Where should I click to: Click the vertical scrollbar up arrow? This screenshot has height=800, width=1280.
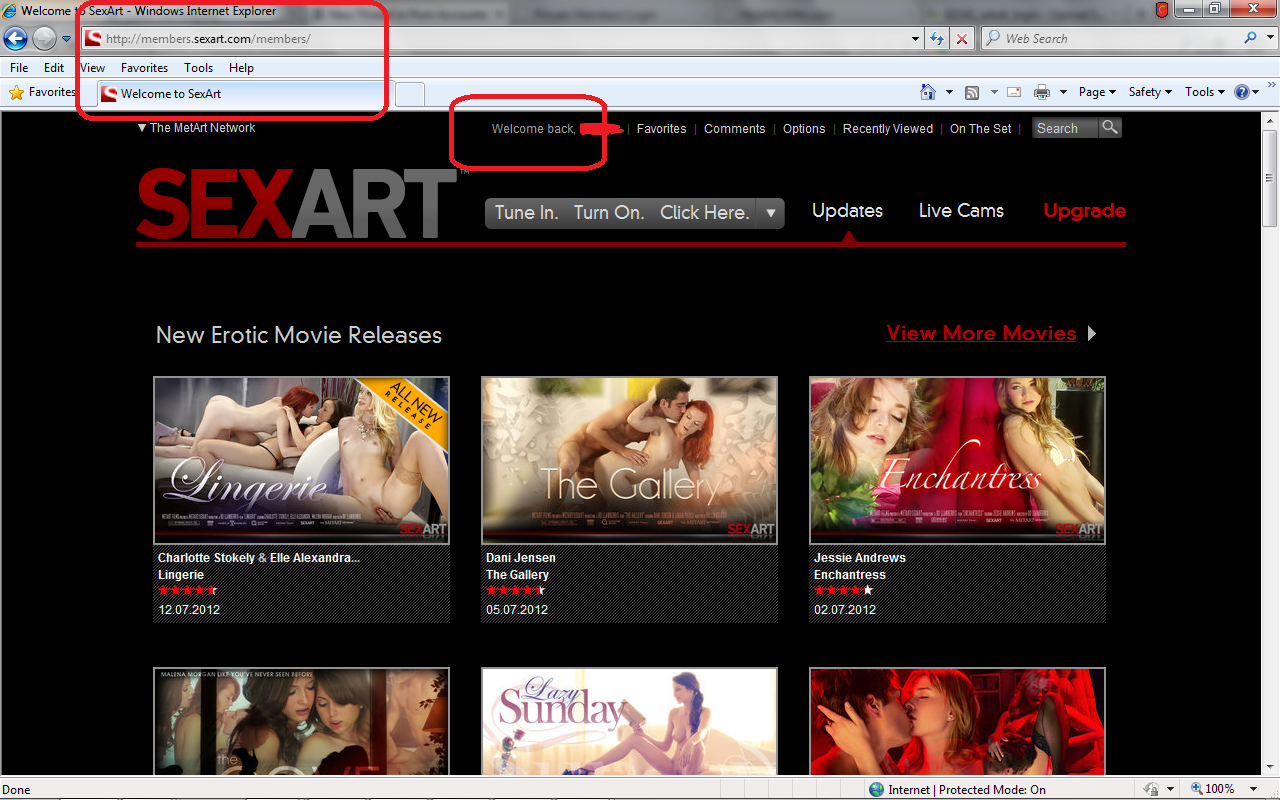pos(1271,120)
